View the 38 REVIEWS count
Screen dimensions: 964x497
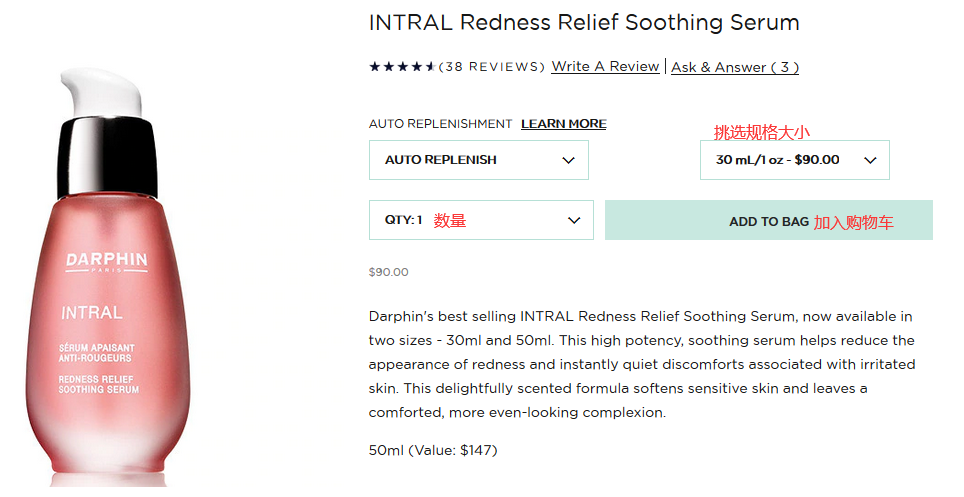point(492,67)
